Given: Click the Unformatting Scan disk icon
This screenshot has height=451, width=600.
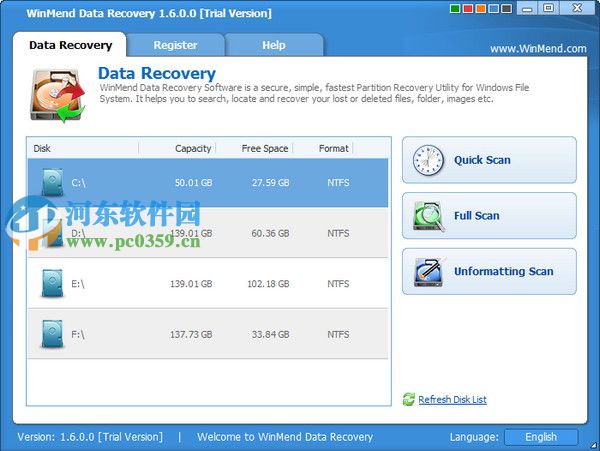Looking at the screenshot, I should coord(429,272).
